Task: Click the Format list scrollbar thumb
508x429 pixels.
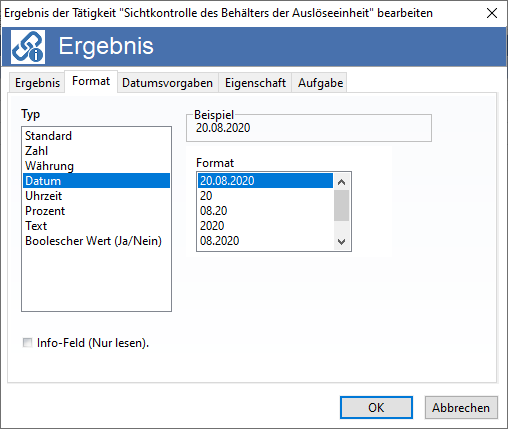Action: [341, 205]
